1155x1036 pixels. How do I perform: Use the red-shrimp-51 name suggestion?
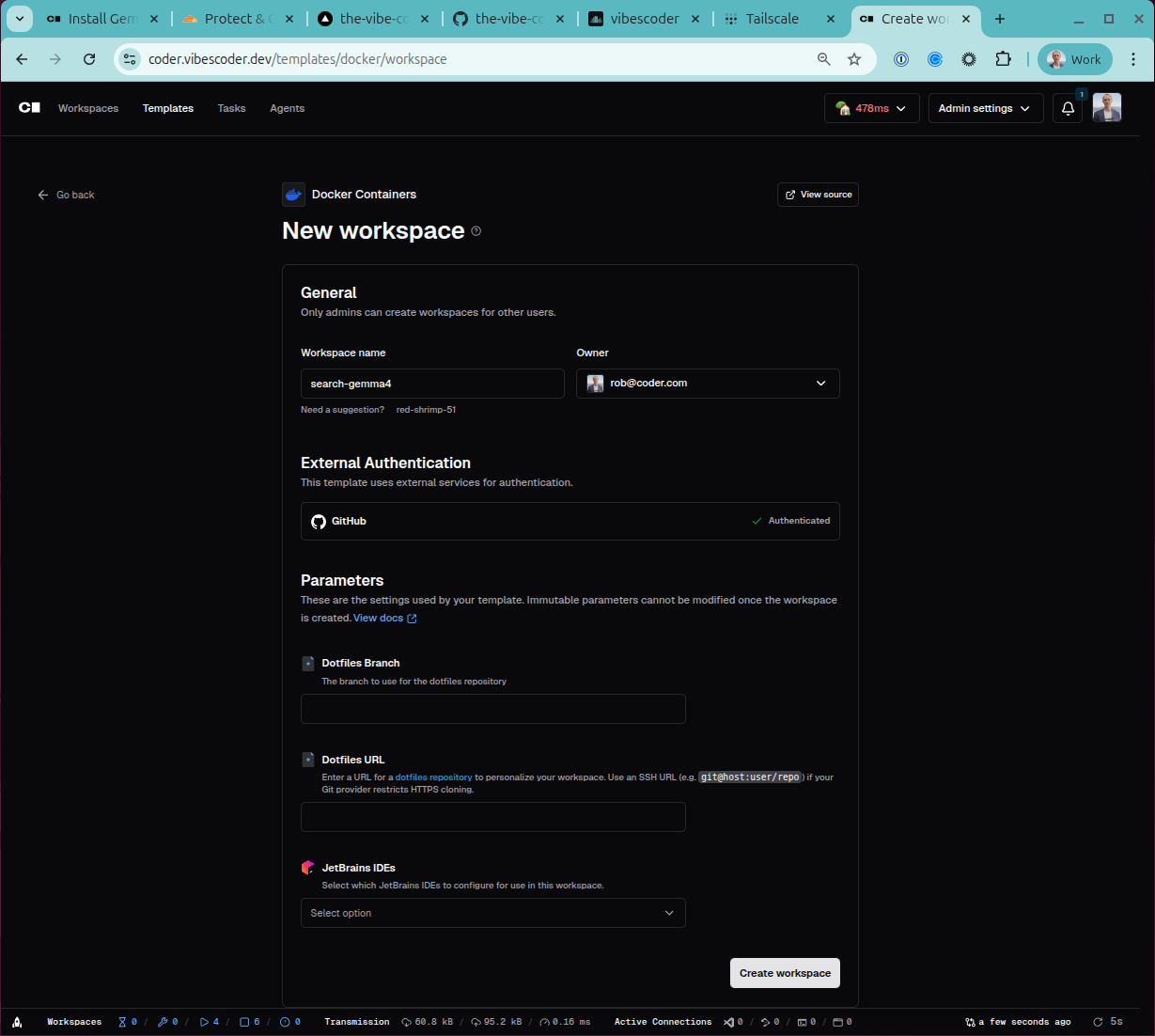click(x=426, y=410)
